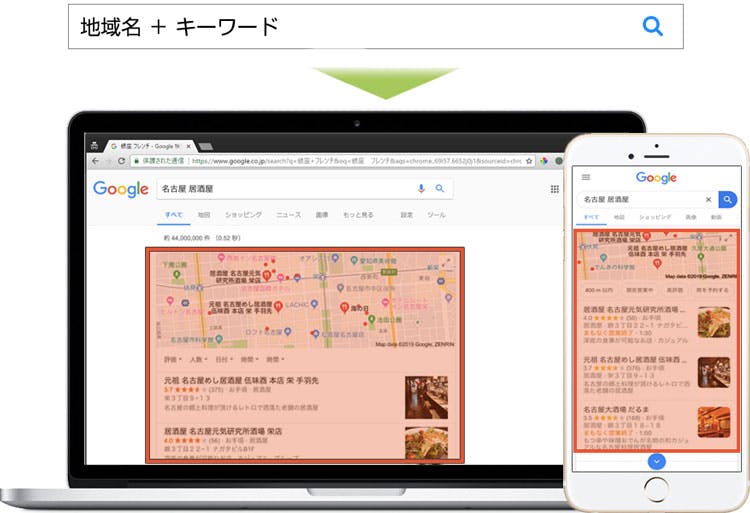
Task: Start voice search with the microphone icon
Action: [x=421, y=188]
